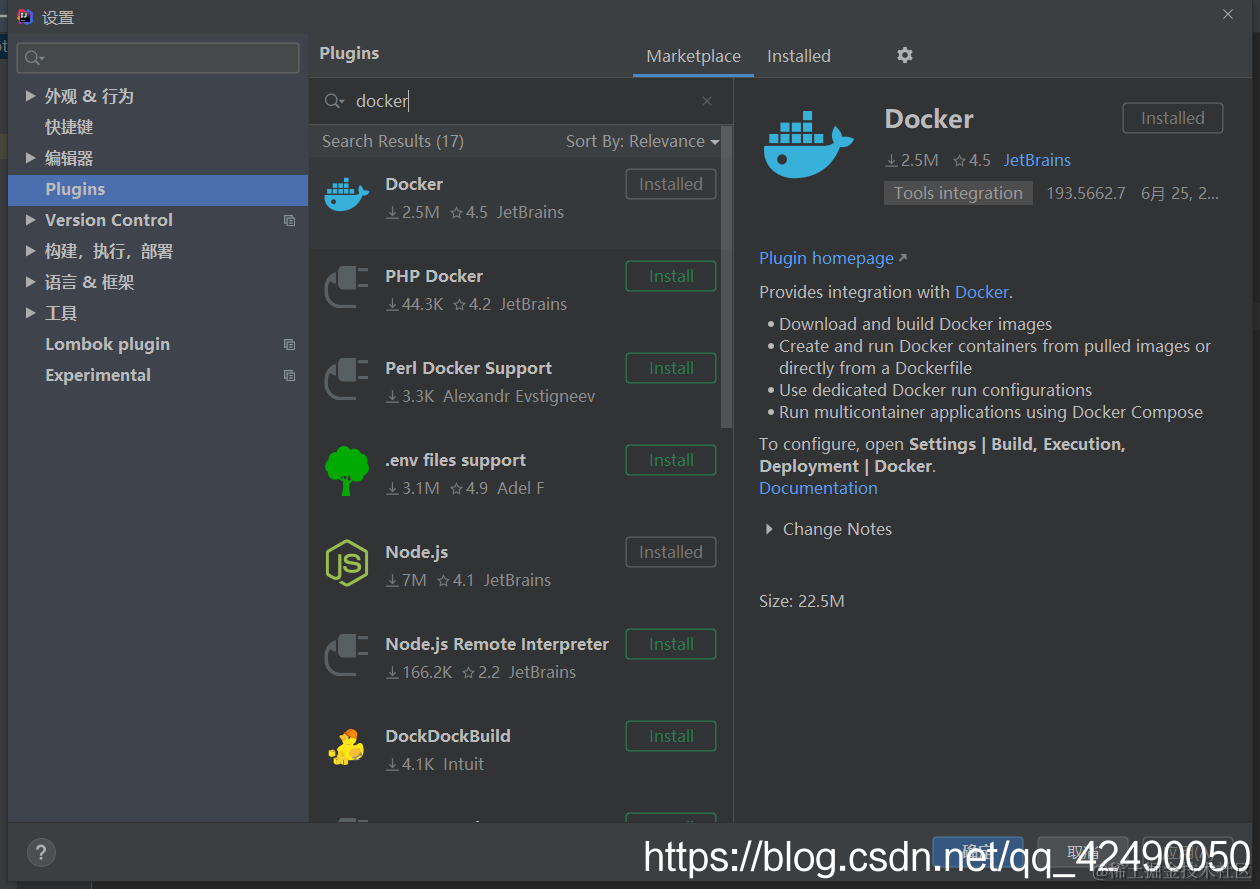Expand the Change Notes section
The width and height of the screenshot is (1260, 889).
coord(769,529)
